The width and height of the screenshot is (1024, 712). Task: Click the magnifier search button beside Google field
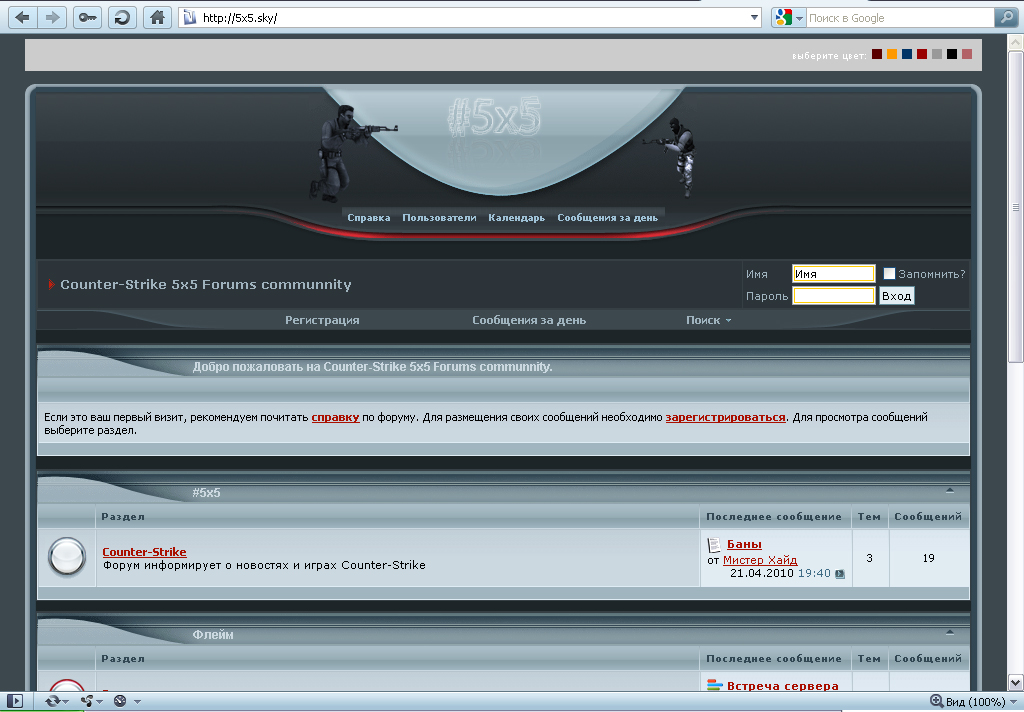(x=1005, y=17)
